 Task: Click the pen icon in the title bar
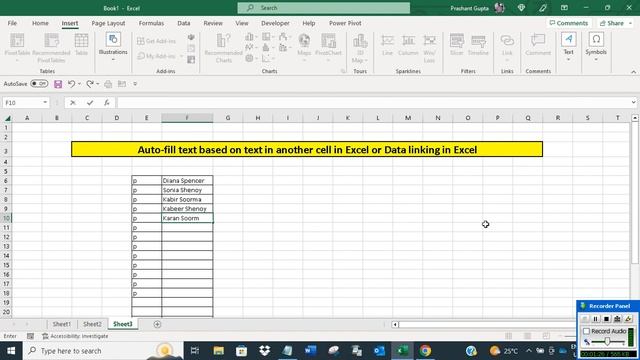pyautogui.click(x=542, y=8)
